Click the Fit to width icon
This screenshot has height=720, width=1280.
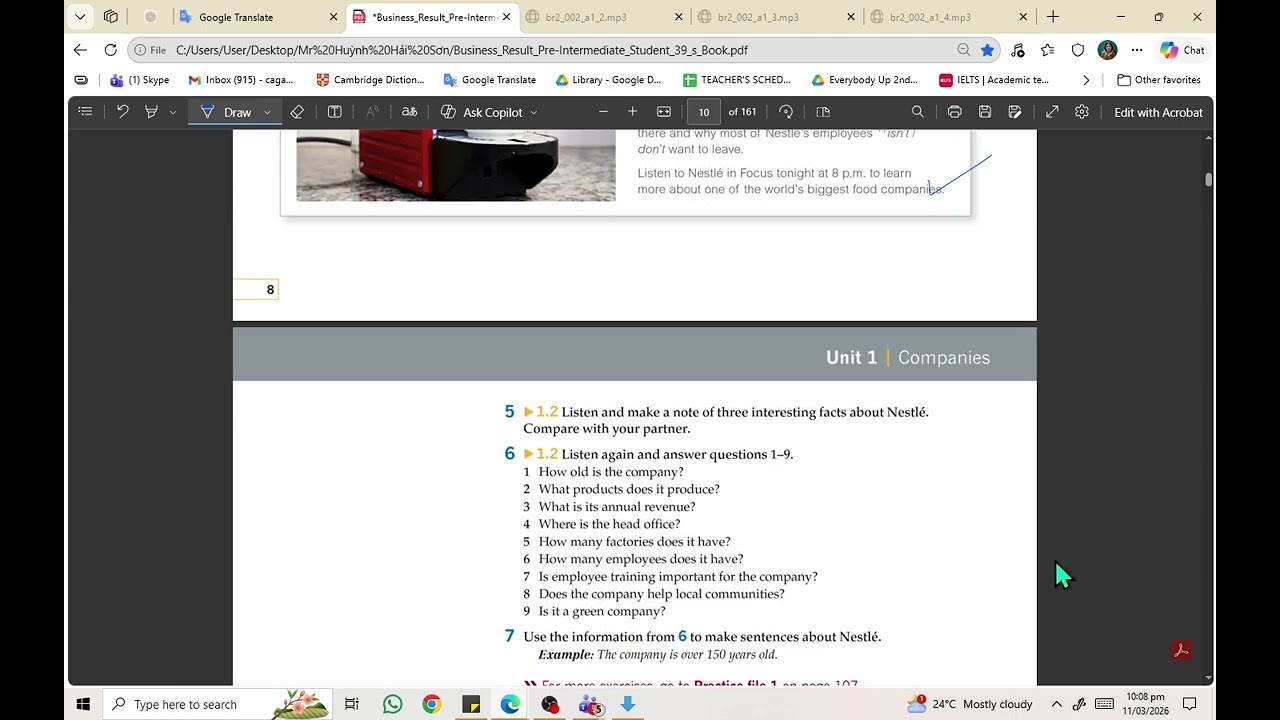[x=664, y=112]
